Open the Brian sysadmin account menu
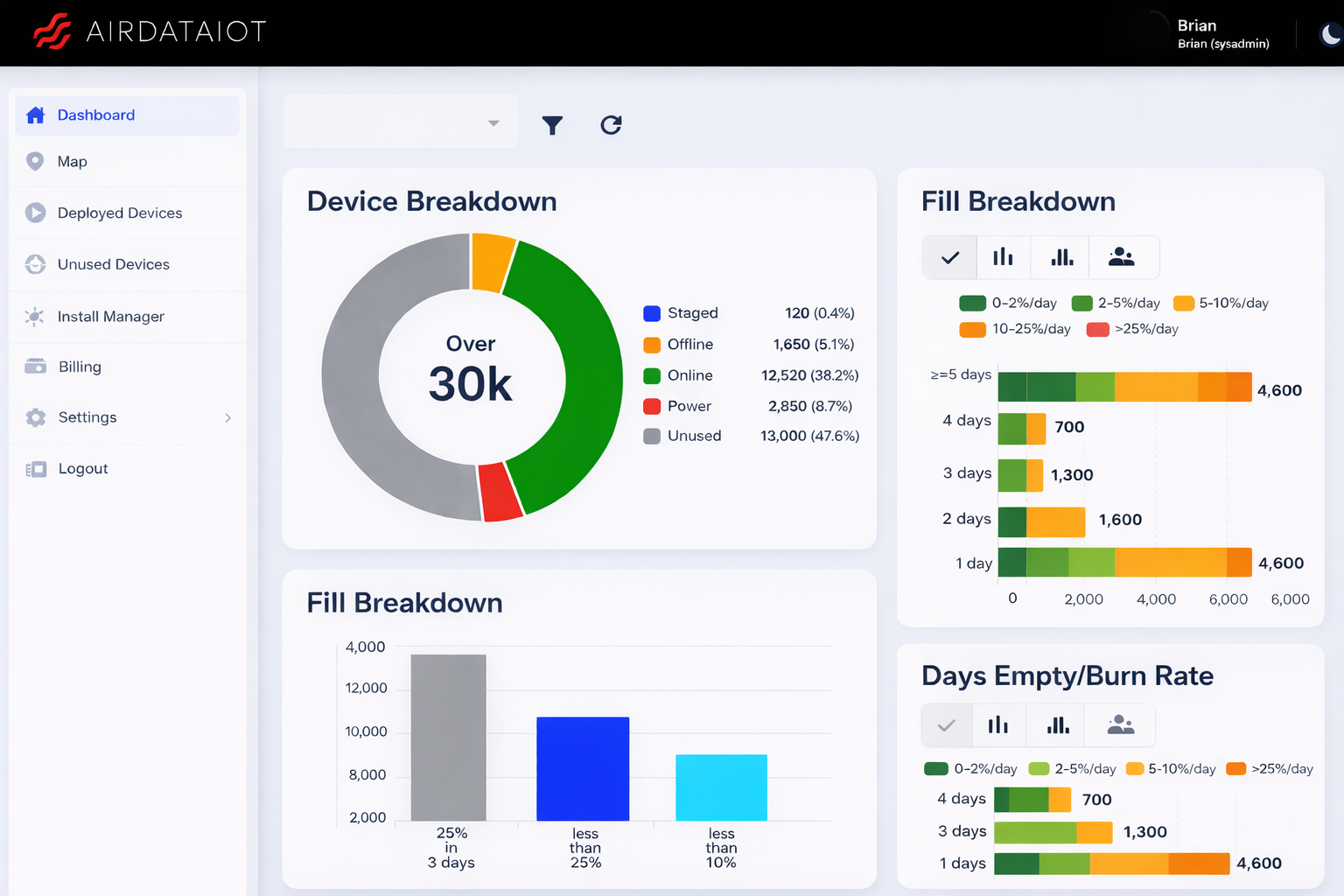 pos(1222,33)
